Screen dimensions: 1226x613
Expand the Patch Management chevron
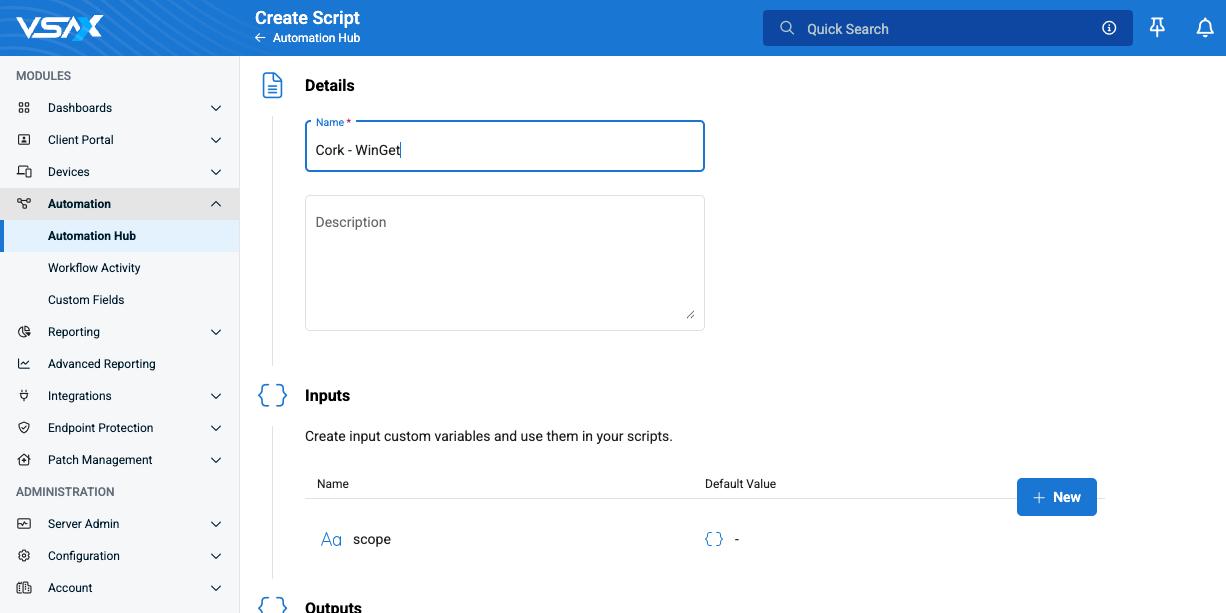click(216, 460)
